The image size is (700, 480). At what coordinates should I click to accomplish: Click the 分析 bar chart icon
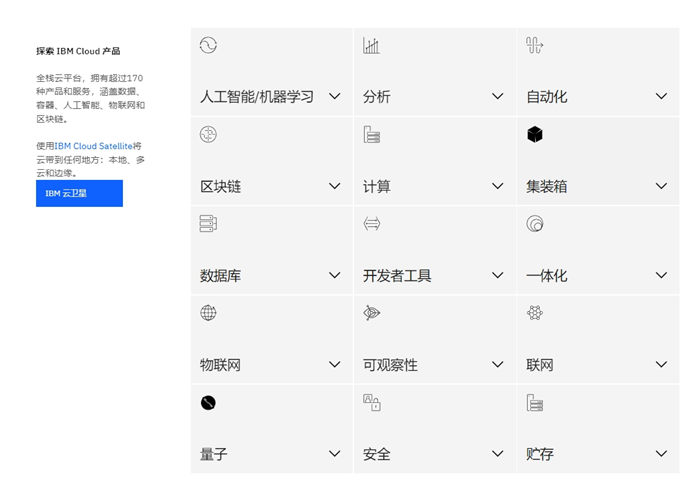[371, 45]
